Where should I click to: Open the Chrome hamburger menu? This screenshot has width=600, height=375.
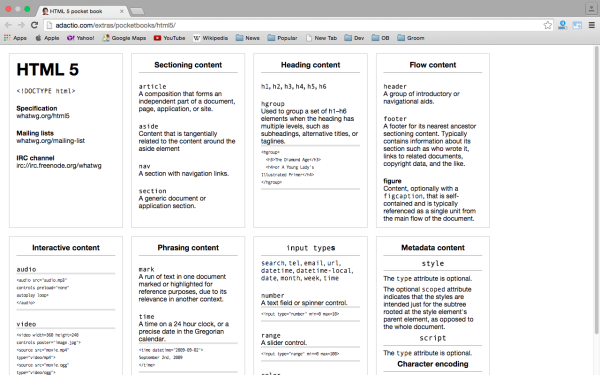[592, 25]
